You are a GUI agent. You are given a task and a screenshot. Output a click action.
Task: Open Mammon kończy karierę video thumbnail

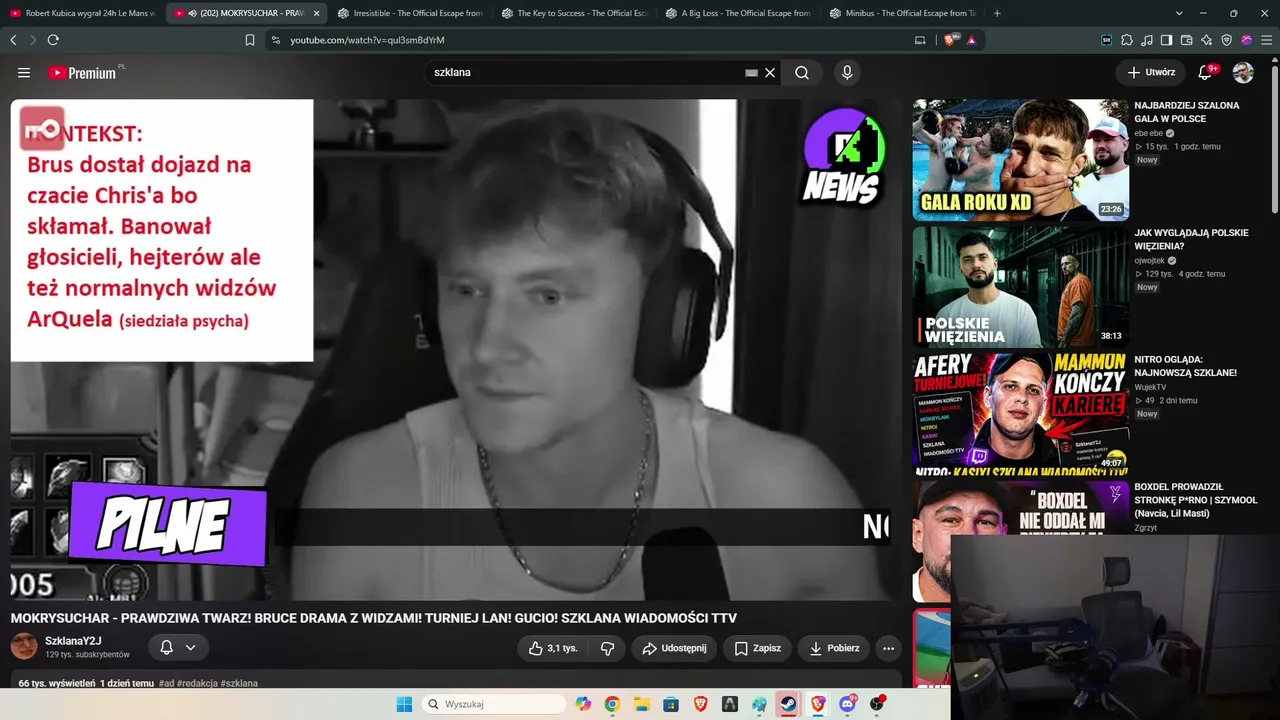(x=1021, y=414)
